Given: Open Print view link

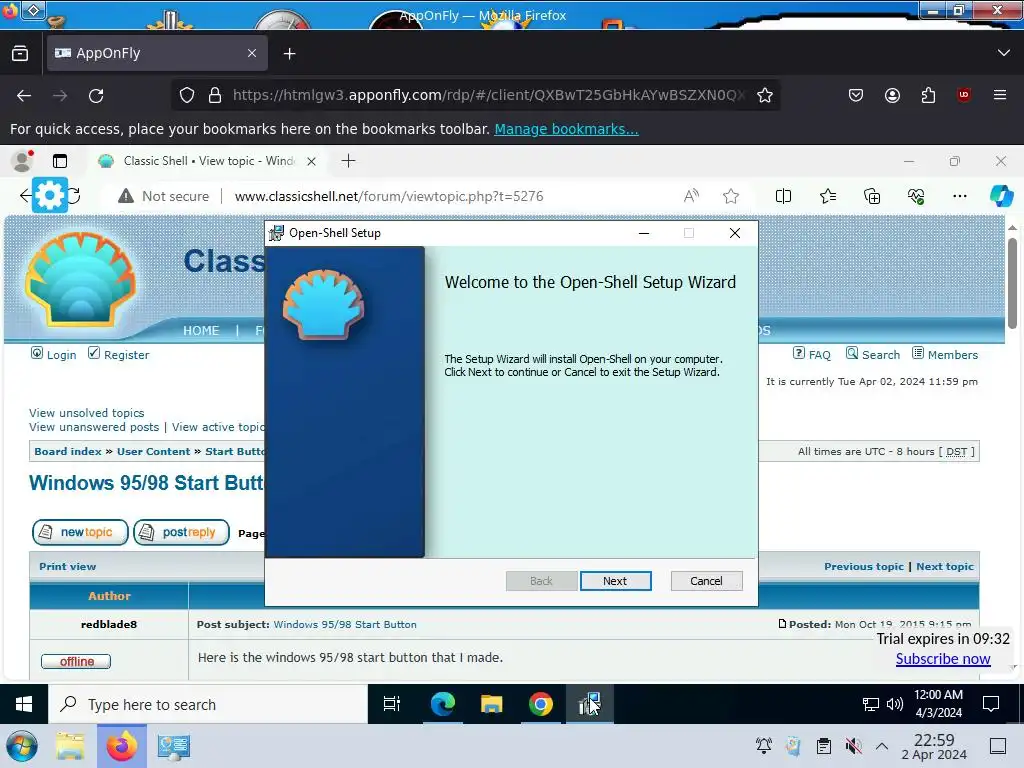Looking at the screenshot, I should tap(67, 566).
